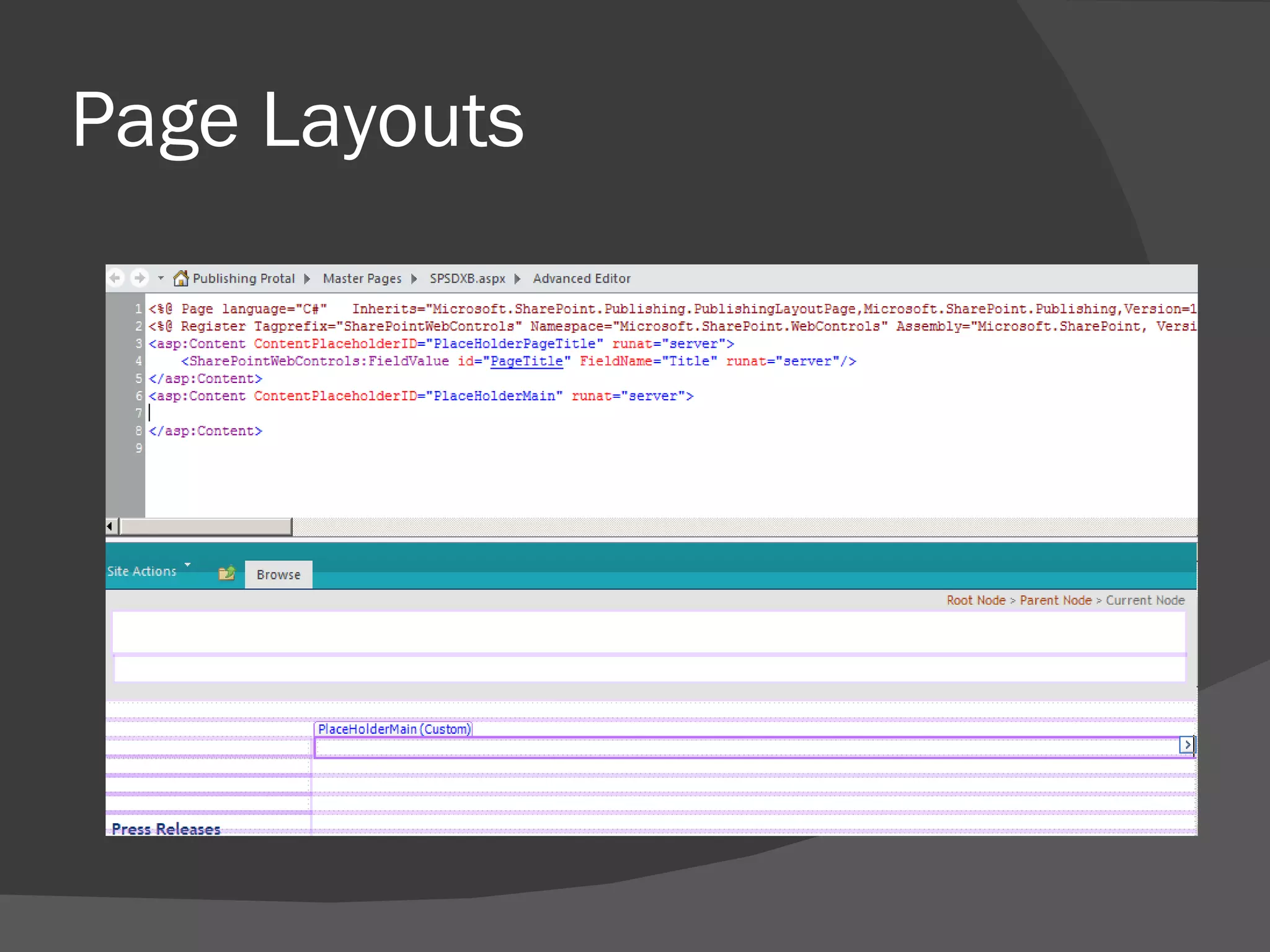Click the back navigation arrow

point(116,278)
